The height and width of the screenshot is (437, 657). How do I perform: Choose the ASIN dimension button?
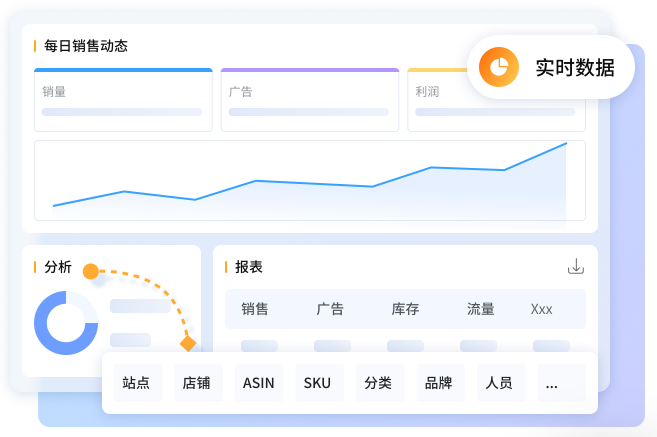click(x=258, y=382)
